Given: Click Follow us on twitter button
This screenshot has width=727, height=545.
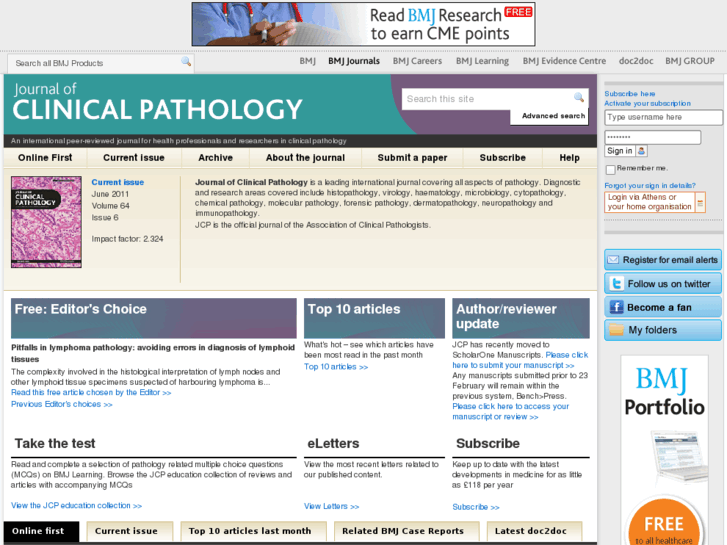Looking at the screenshot, I should (x=663, y=283).
